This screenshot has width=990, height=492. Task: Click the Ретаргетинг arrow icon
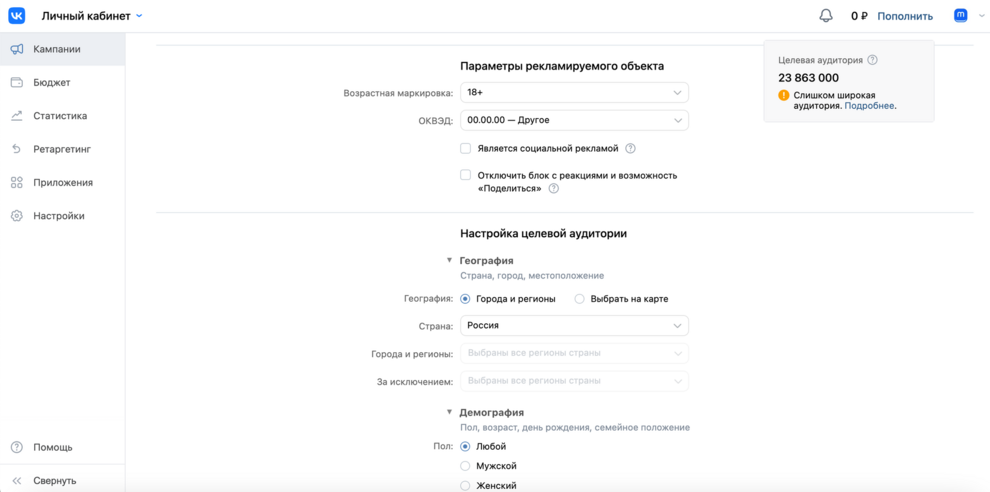click(17, 149)
